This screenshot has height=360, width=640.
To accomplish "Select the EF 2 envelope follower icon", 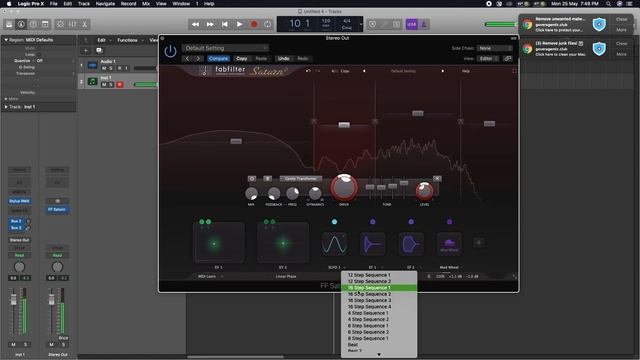I will [x=411, y=244].
